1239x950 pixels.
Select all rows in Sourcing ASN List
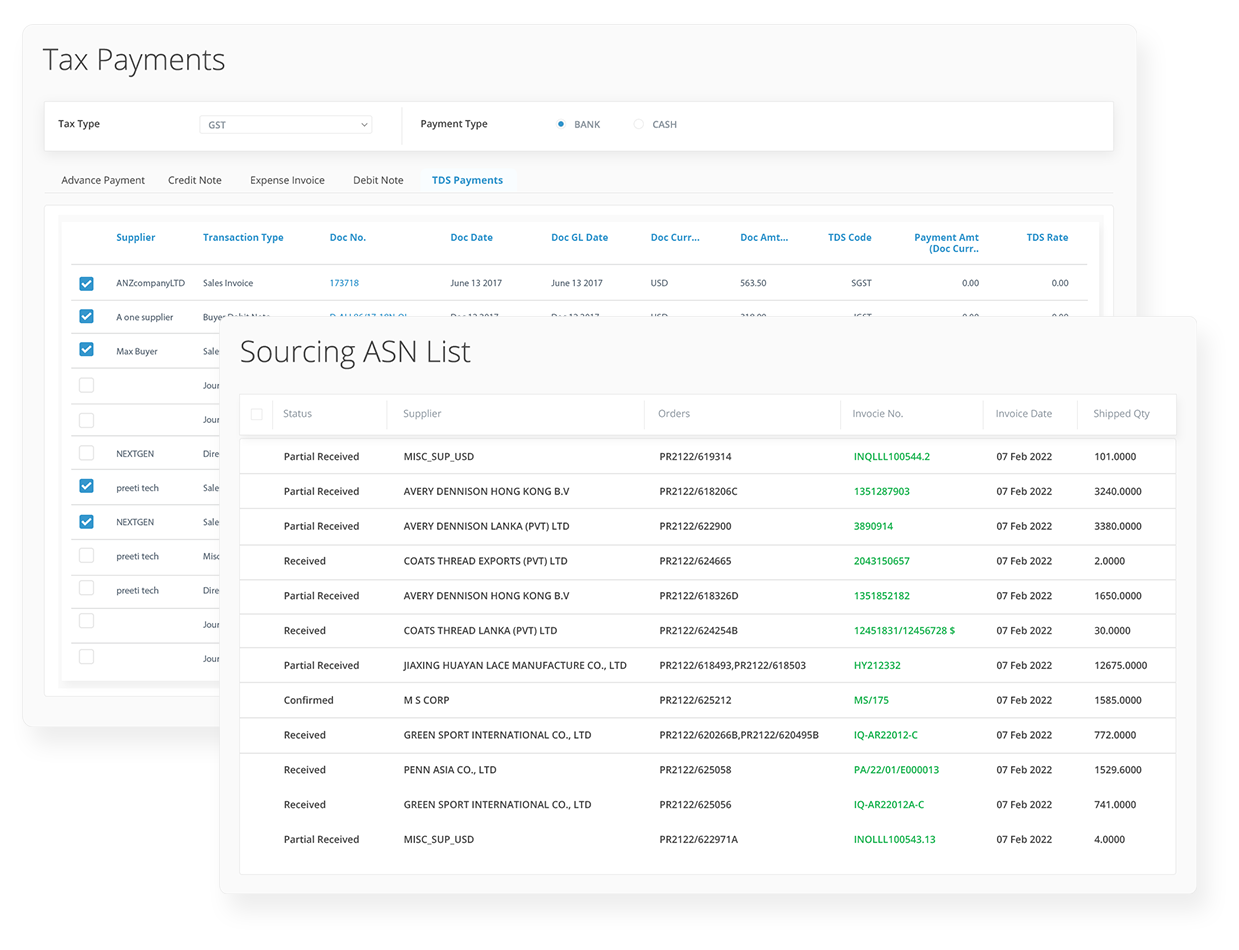coord(257,413)
